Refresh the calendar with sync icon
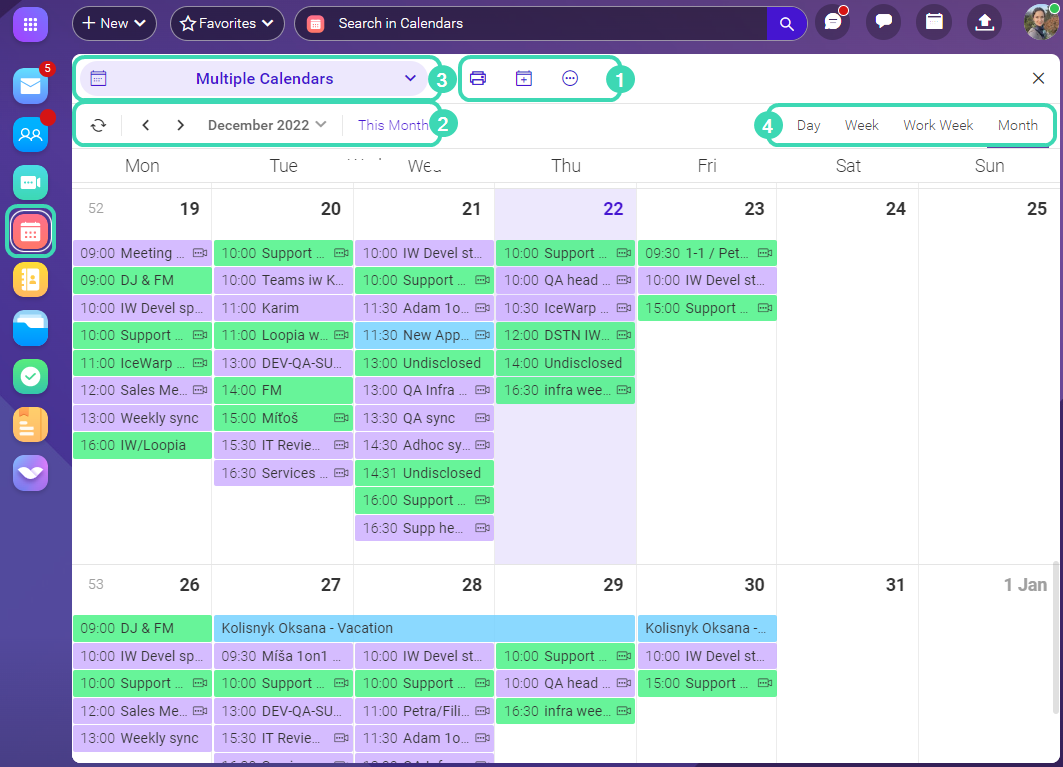 coord(98,125)
